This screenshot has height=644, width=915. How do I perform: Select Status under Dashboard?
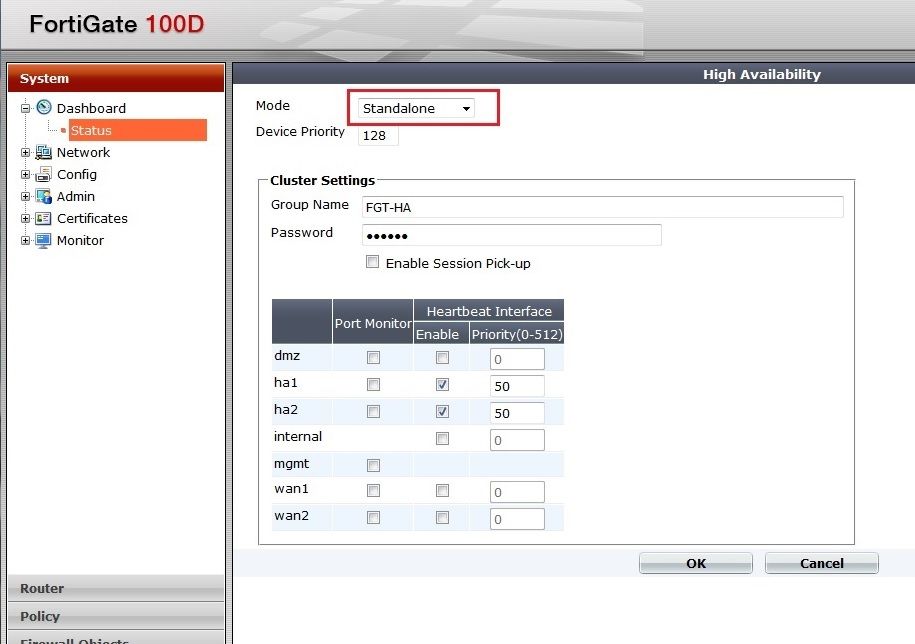tap(138, 130)
